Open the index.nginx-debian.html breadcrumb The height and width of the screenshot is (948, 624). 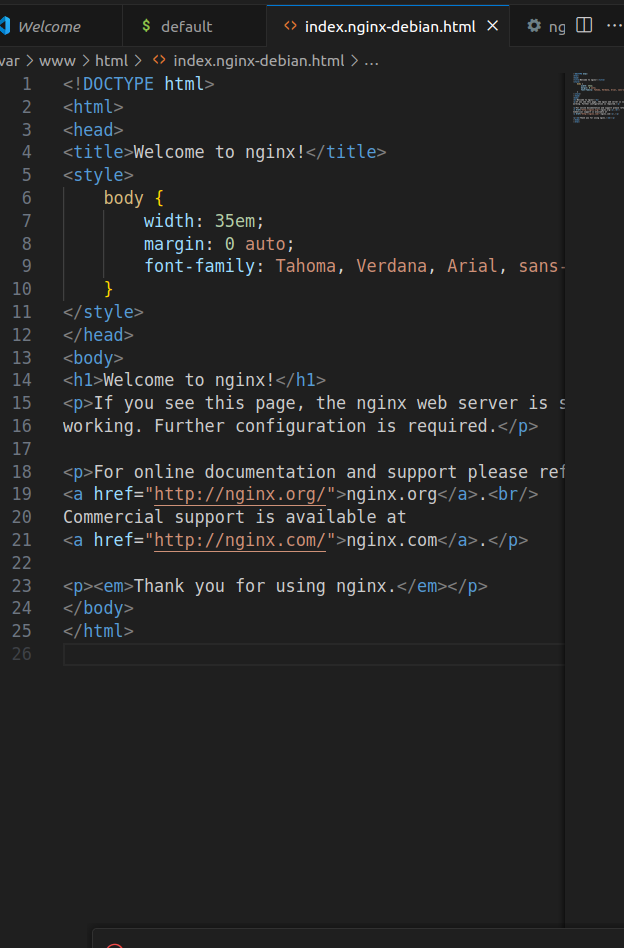pos(258,61)
